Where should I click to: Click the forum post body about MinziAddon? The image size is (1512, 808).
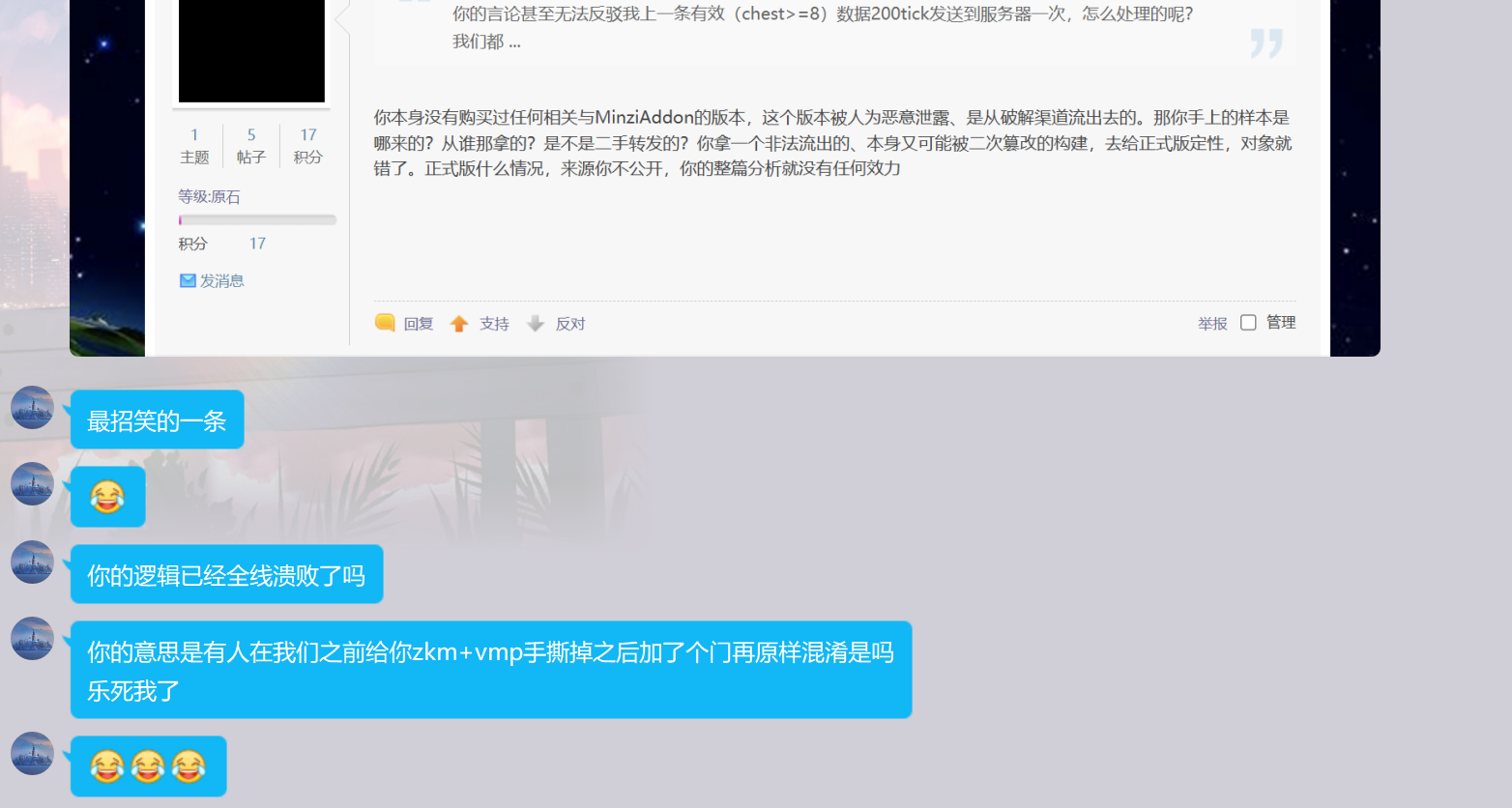tap(833, 143)
